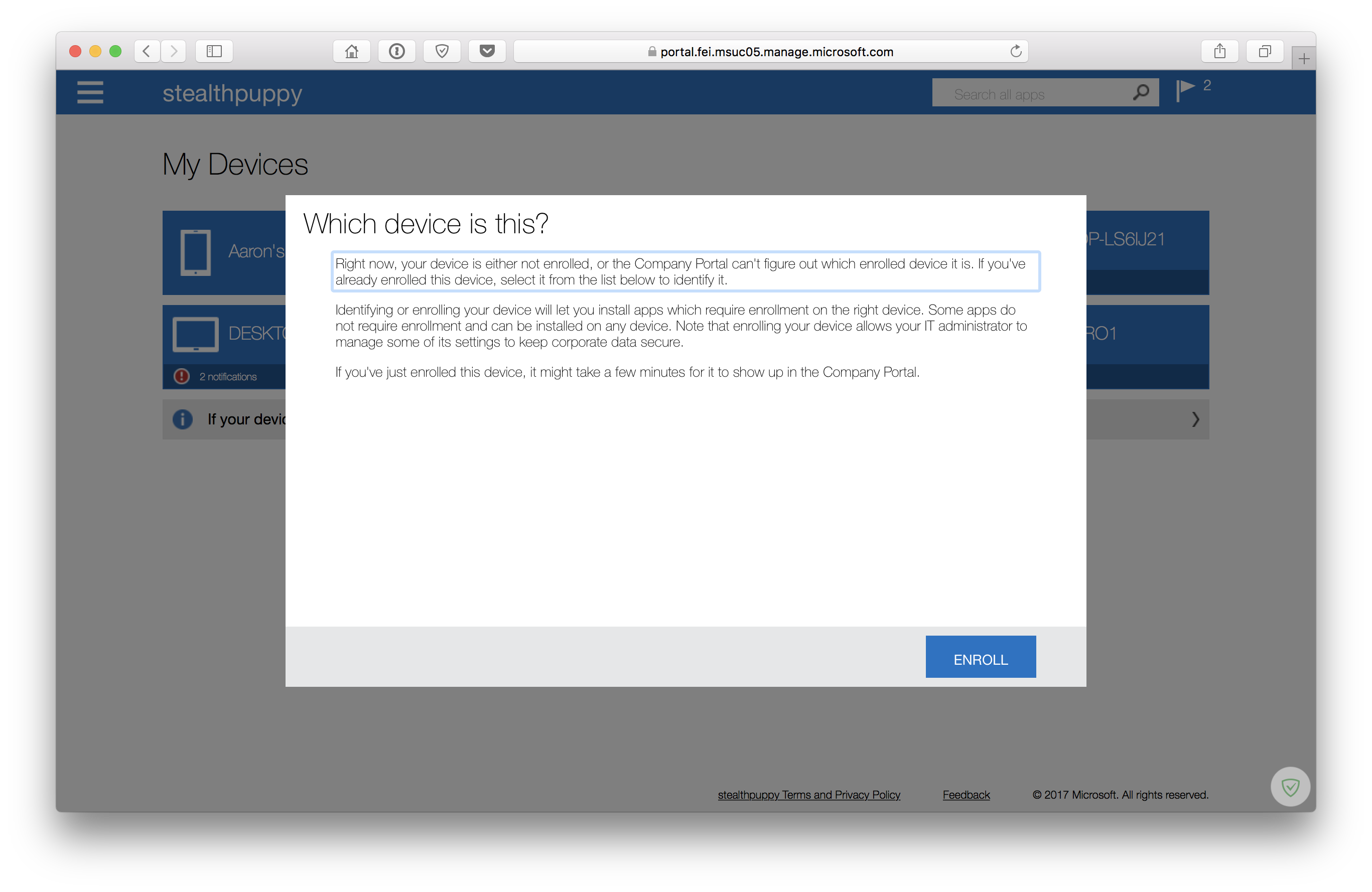
Task: Click the Feedback link at page bottom
Action: point(965,795)
